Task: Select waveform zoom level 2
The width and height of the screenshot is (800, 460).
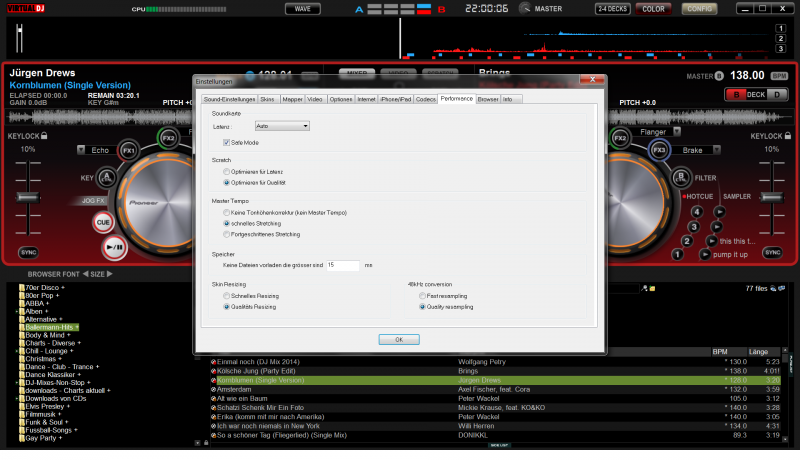Action: point(780,39)
